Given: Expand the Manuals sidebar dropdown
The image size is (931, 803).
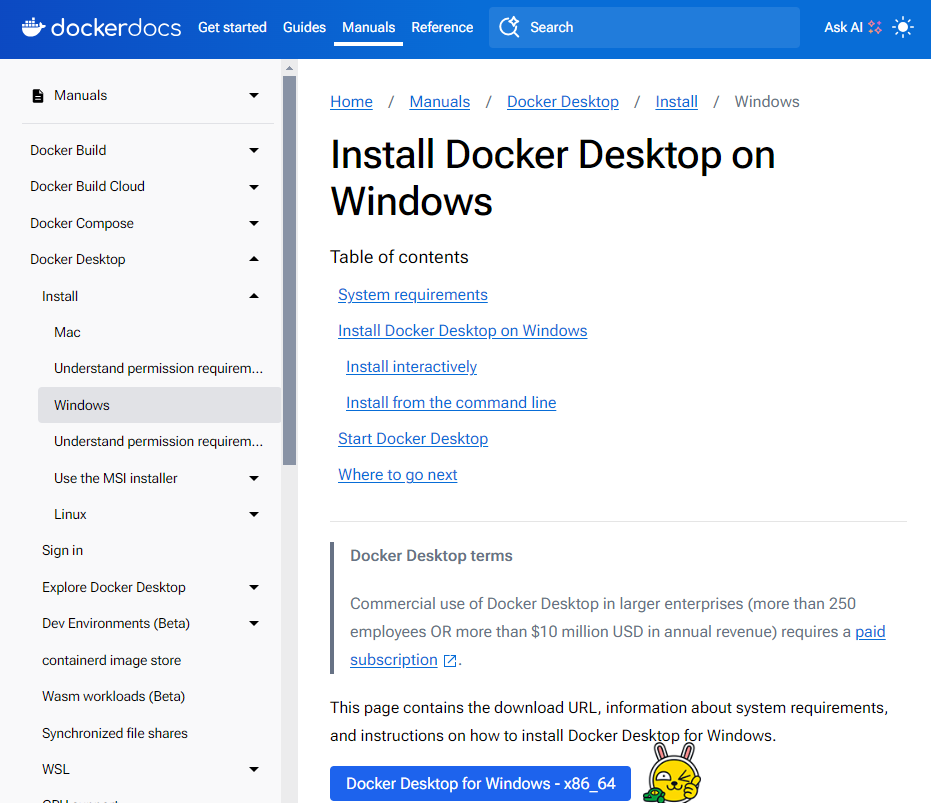Looking at the screenshot, I should 254,96.
